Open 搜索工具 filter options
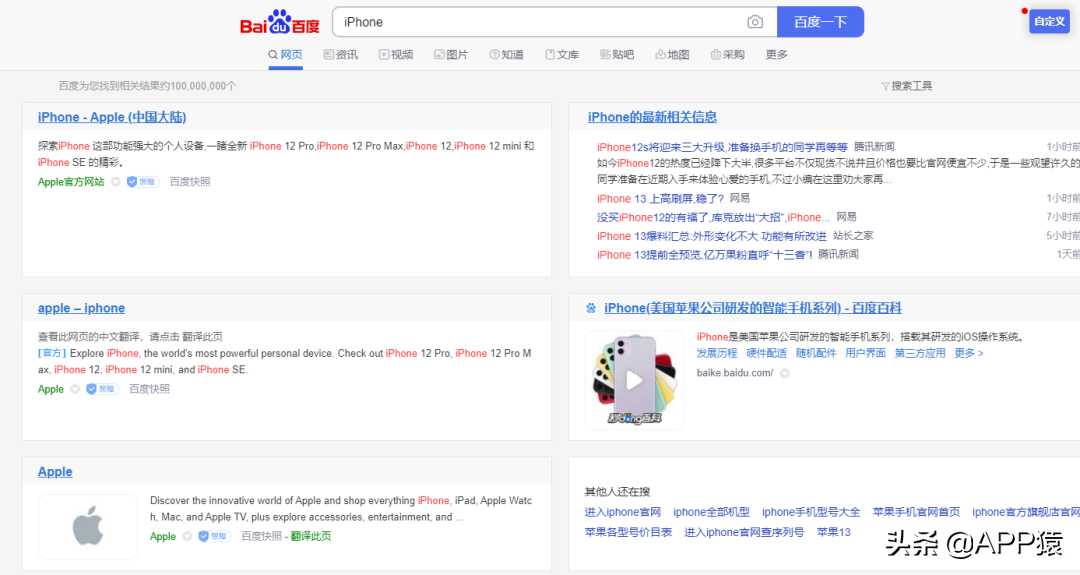 click(x=906, y=86)
